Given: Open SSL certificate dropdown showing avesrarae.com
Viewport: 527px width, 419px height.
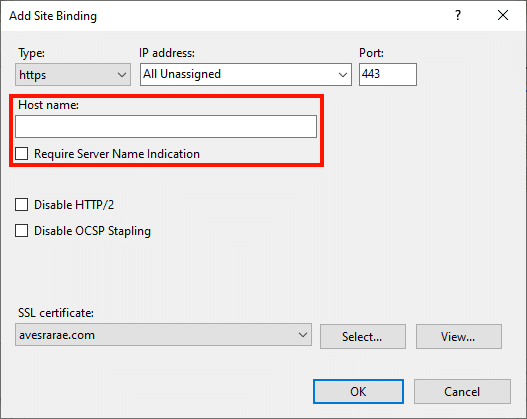Looking at the screenshot, I should pos(163,335).
